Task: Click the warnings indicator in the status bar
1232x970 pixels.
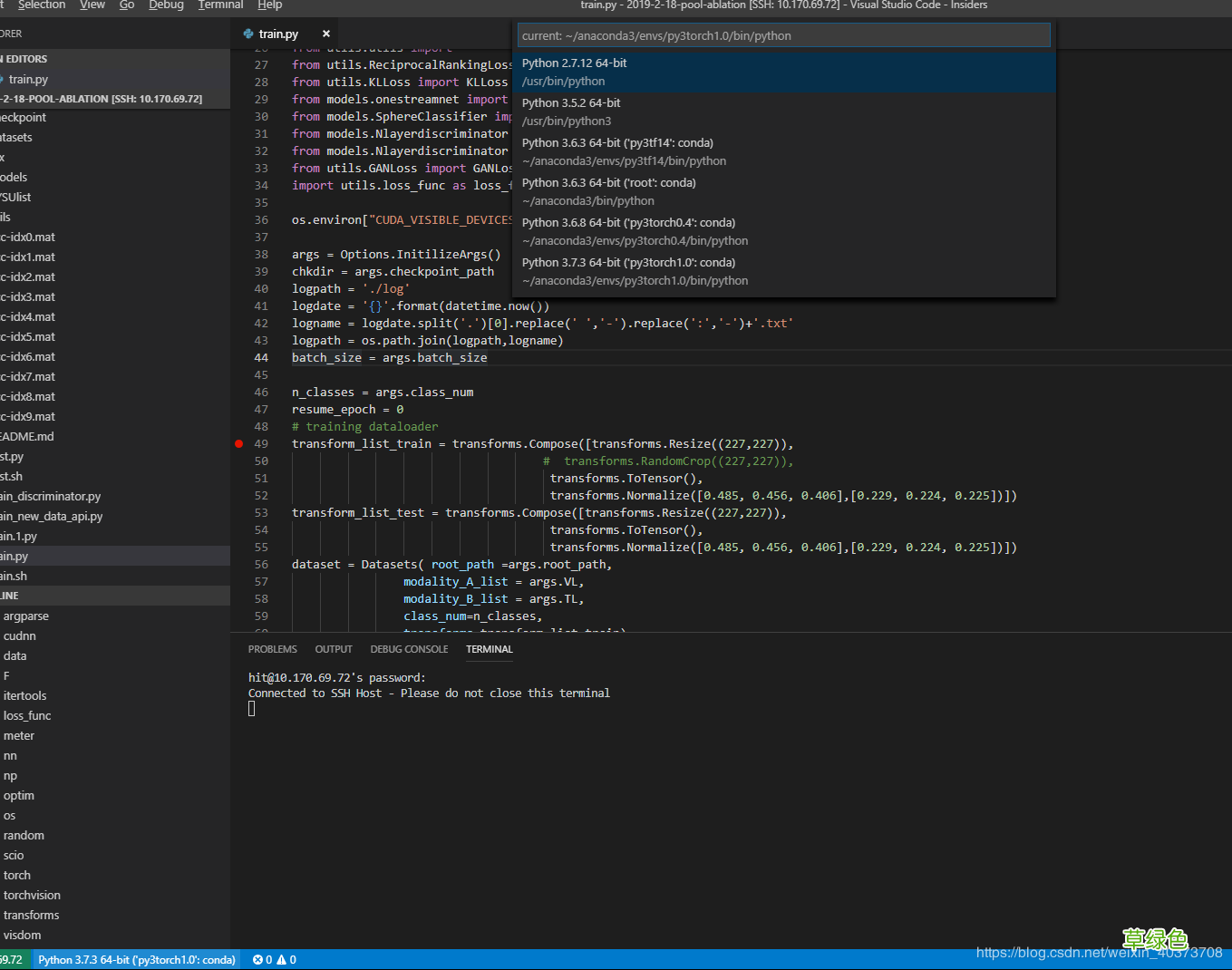Action: pyautogui.click(x=286, y=959)
